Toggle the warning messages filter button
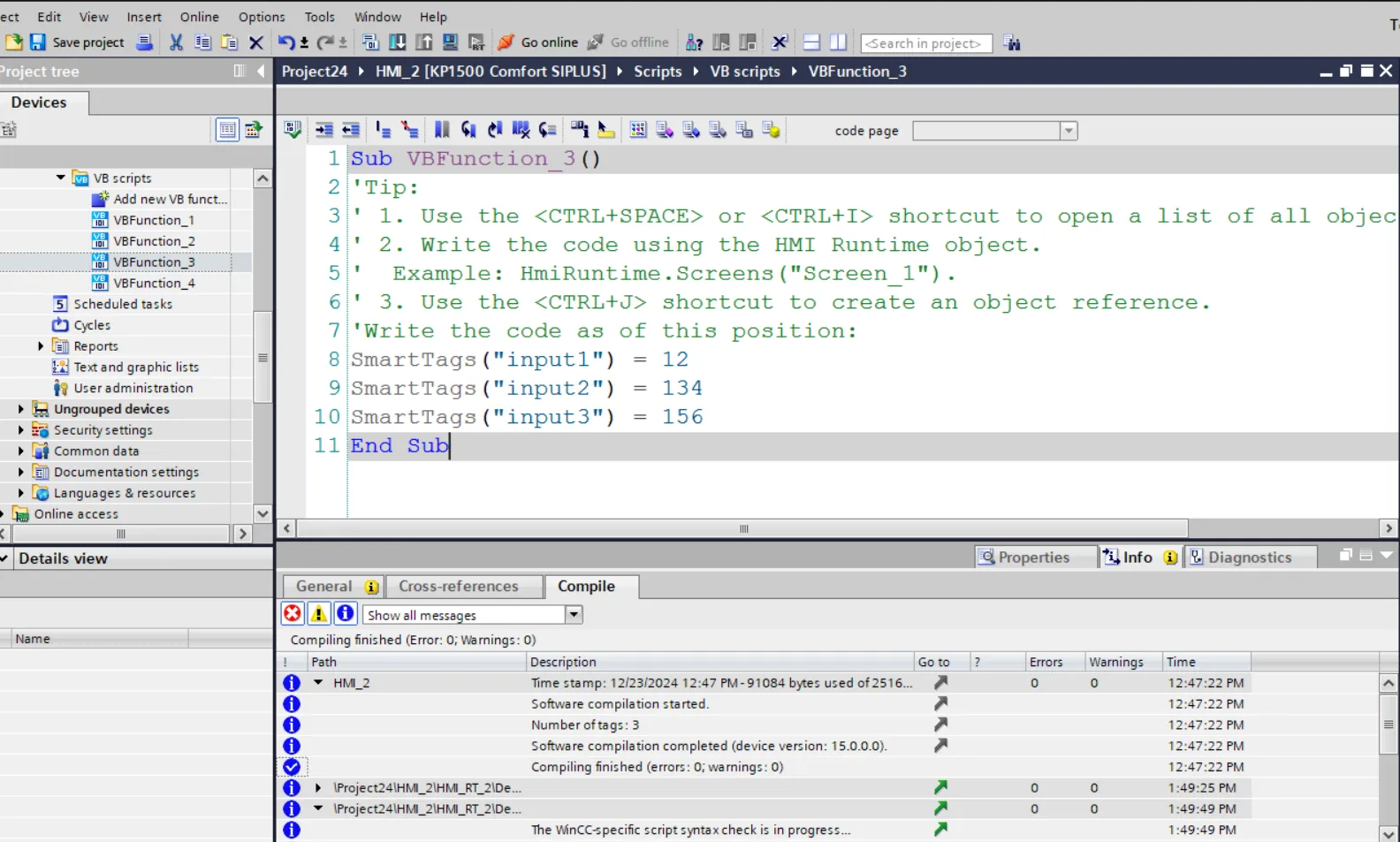The width and height of the screenshot is (1400, 842). [319, 614]
